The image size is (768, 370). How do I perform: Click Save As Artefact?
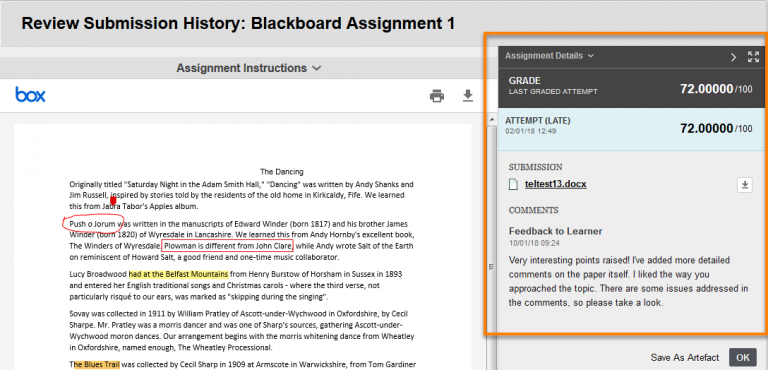click(685, 358)
